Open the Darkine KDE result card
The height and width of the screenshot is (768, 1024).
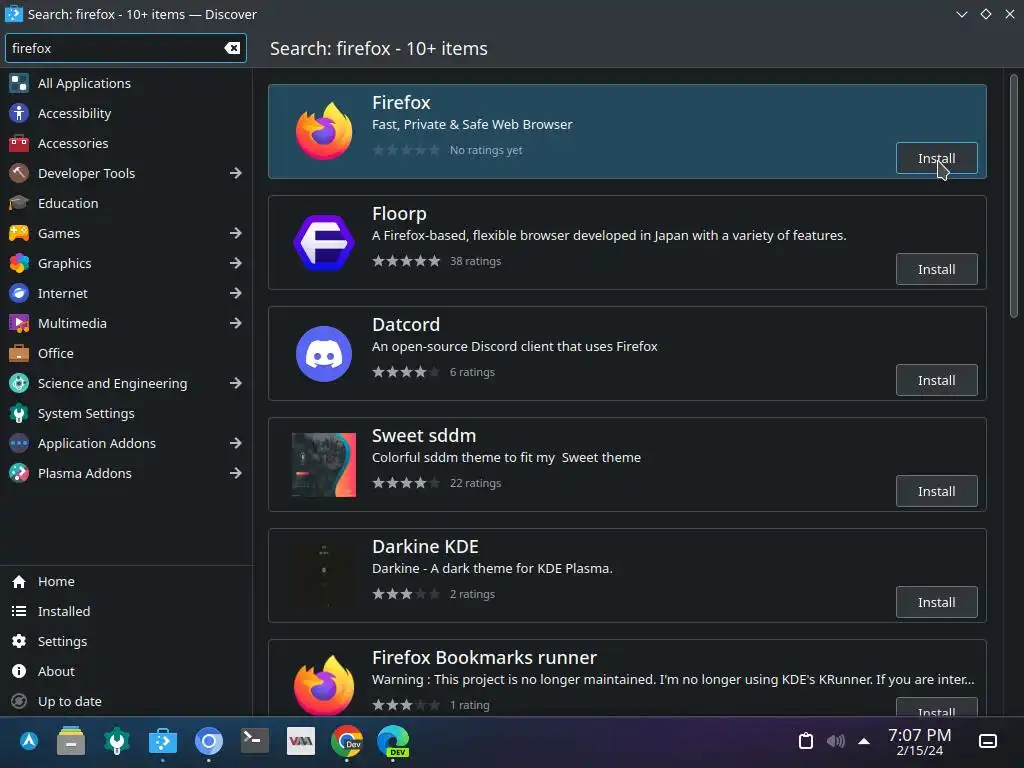pos(627,575)
